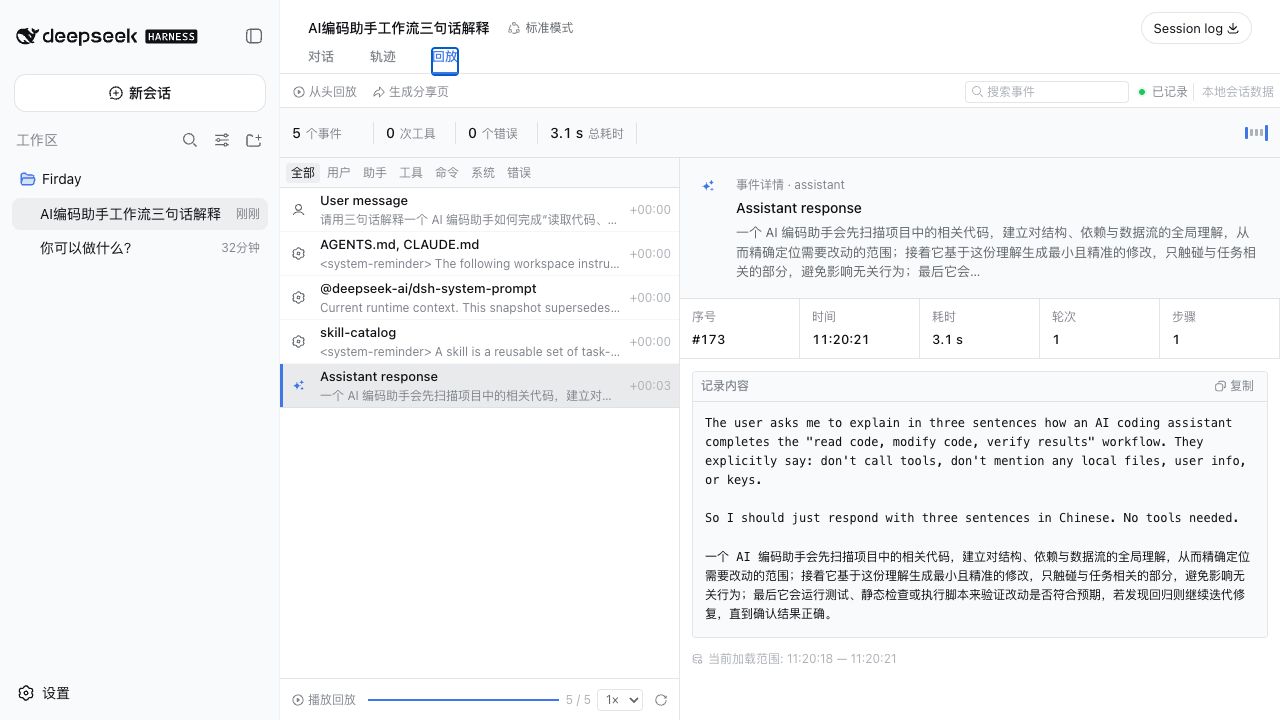Screen dimensions: 1280x720
Task: Click the 0 次工具 stat
Action: click(411, 133)
